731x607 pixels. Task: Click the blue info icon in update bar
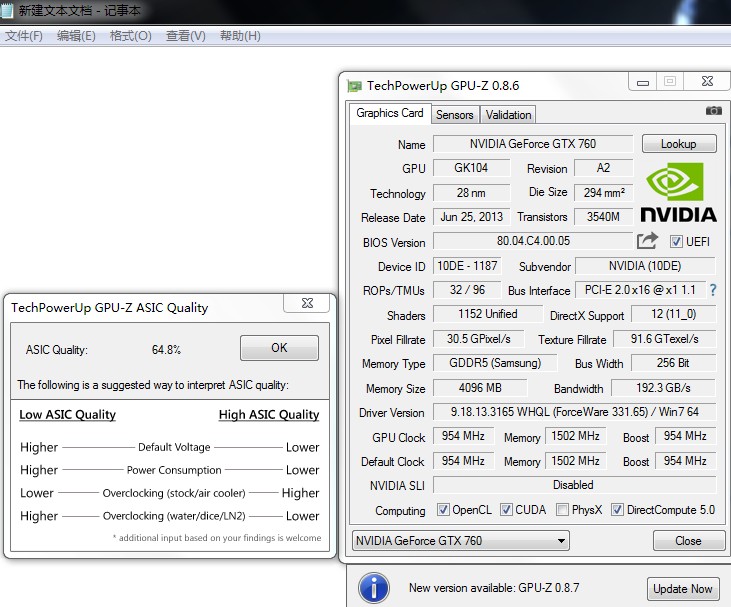(x=374, y=588)
